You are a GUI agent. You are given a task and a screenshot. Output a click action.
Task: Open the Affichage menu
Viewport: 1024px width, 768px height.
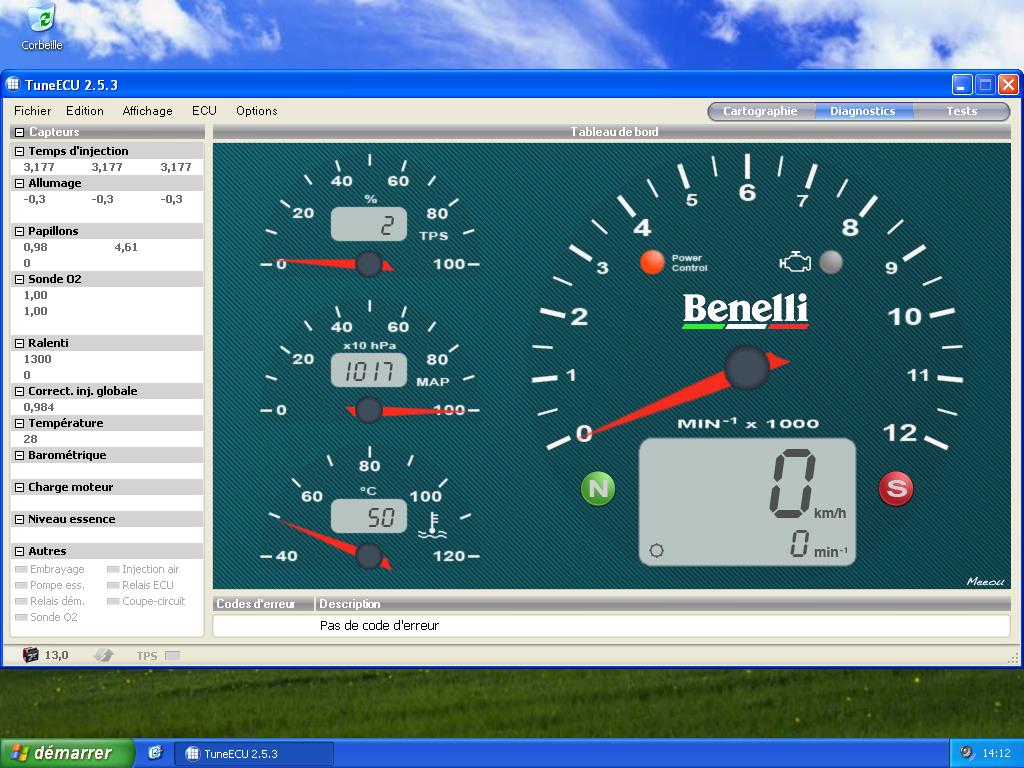(x=148, y=111)
